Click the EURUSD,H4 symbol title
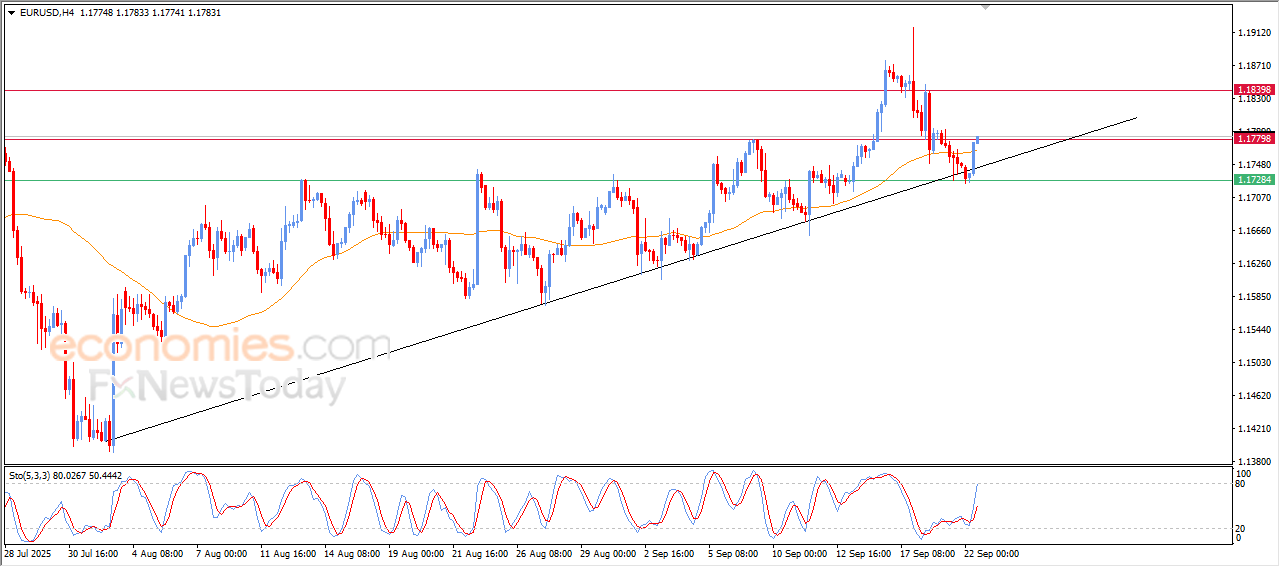Viewport: 1280px width, 567px height. tap(47, 13)
